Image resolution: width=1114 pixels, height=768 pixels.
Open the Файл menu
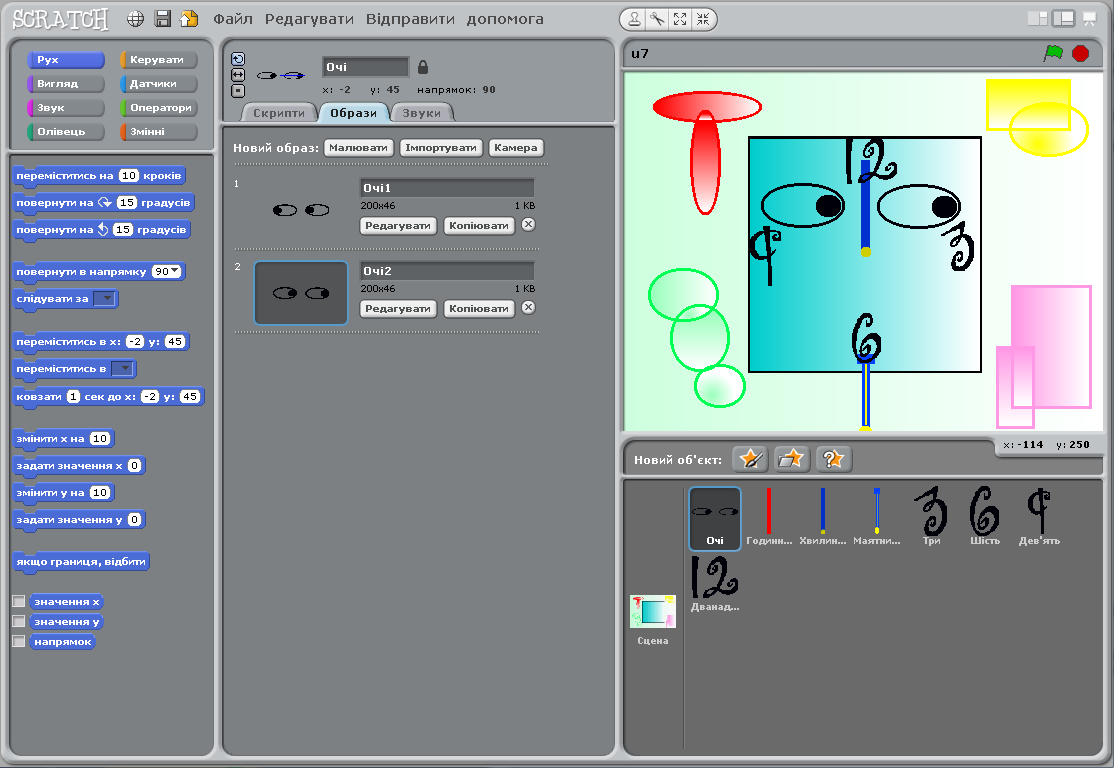click(x=232, y=19)
